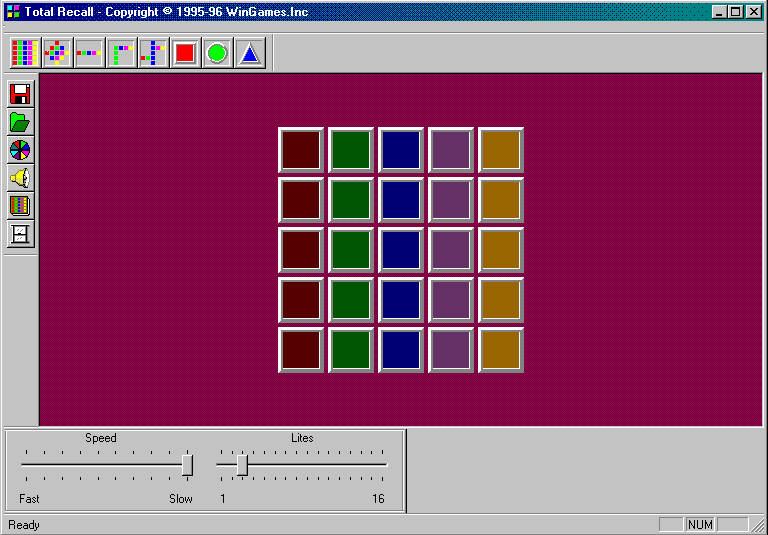The image size is (768, 535).
Task: Minimize the Total Recall window
Action: (719, 12)
